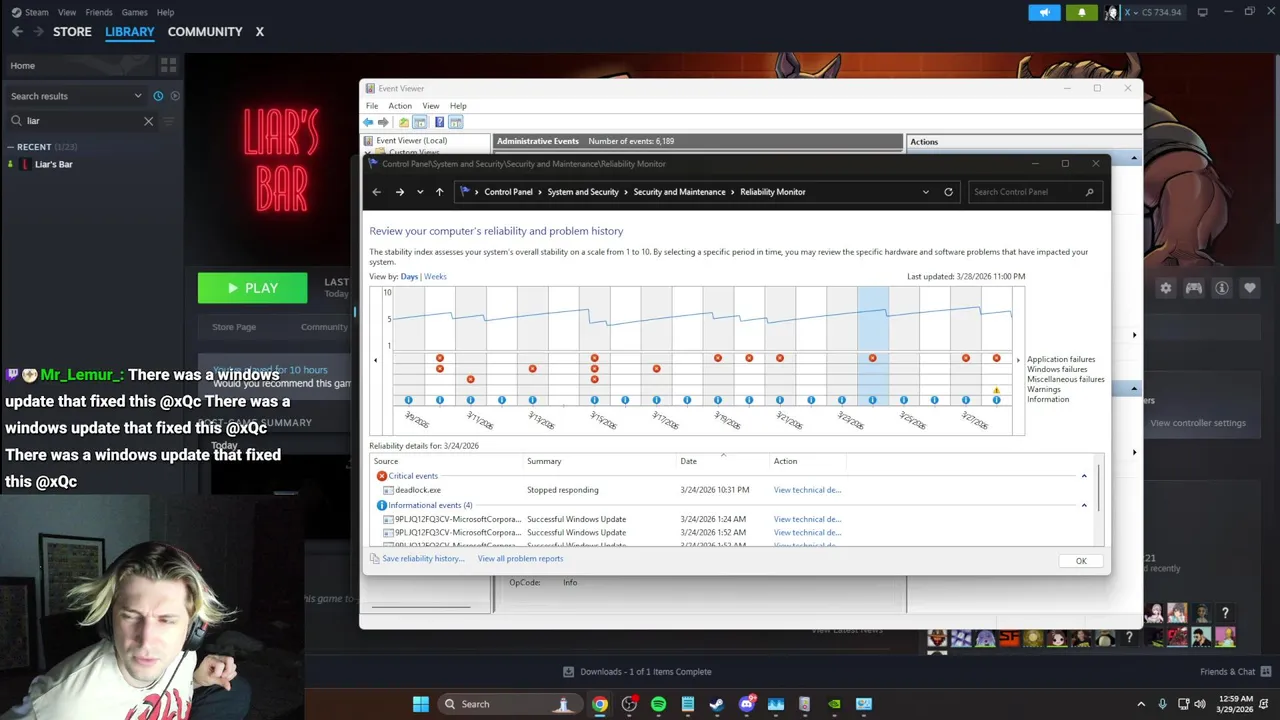This screenshot has height=720, width=1280.
Task: Open Steam Downloads status
Action: (637, 672)
